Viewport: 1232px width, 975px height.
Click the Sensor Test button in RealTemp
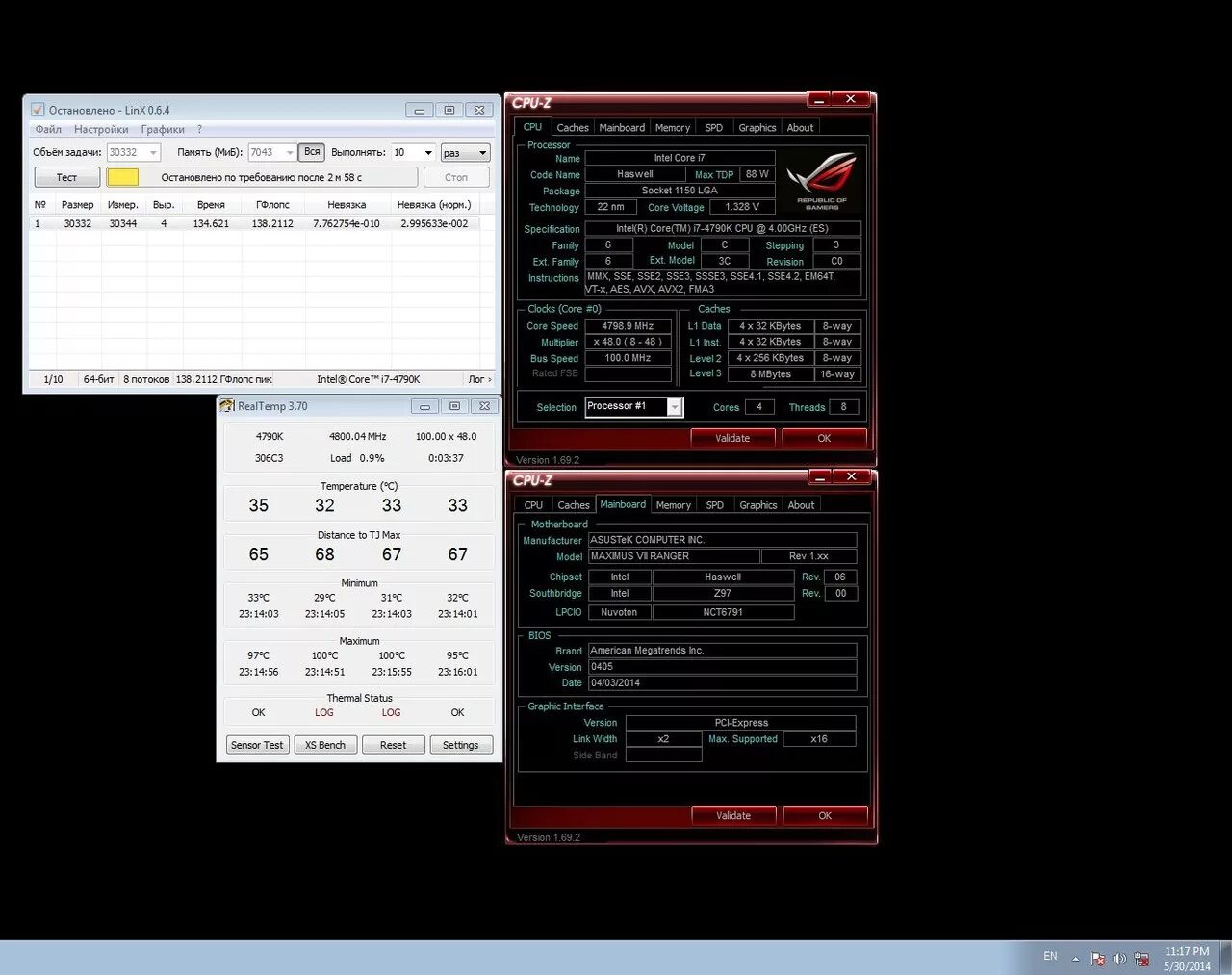click(x=257, y=745)
